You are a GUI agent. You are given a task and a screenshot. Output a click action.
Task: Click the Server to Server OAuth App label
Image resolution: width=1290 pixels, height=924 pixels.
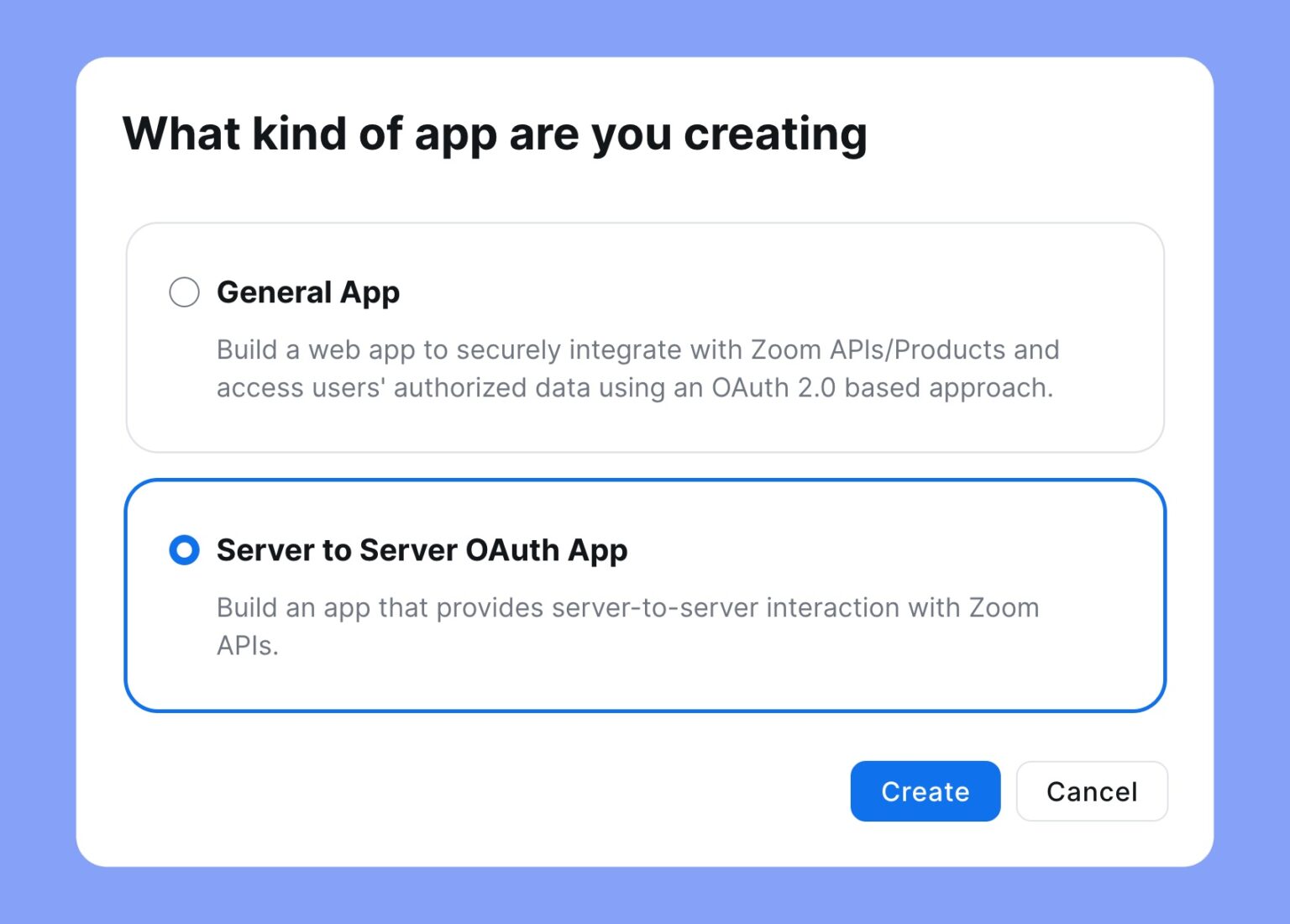422,550
